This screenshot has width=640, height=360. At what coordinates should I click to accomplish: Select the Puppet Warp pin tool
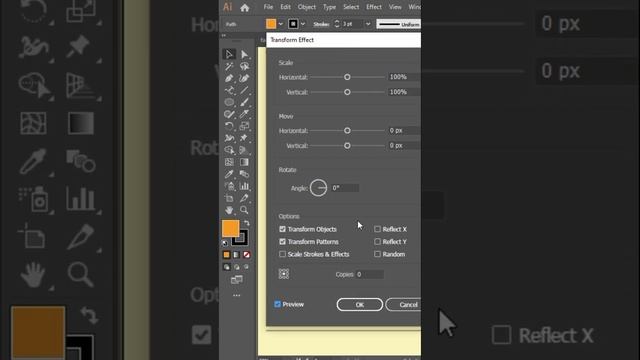244,138
